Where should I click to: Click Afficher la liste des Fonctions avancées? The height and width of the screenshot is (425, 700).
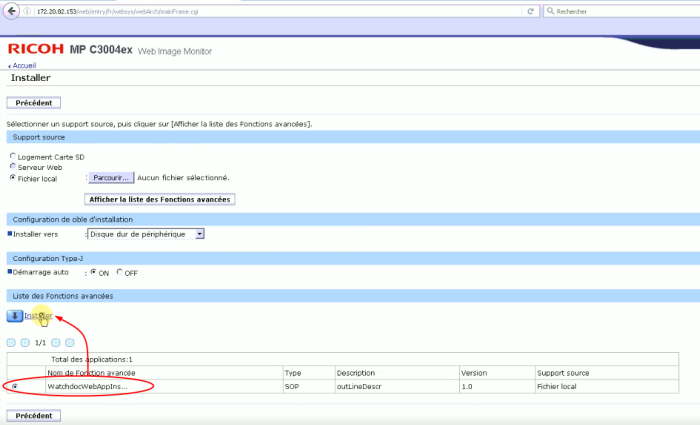pyautogui.click(x=175, y=199)
